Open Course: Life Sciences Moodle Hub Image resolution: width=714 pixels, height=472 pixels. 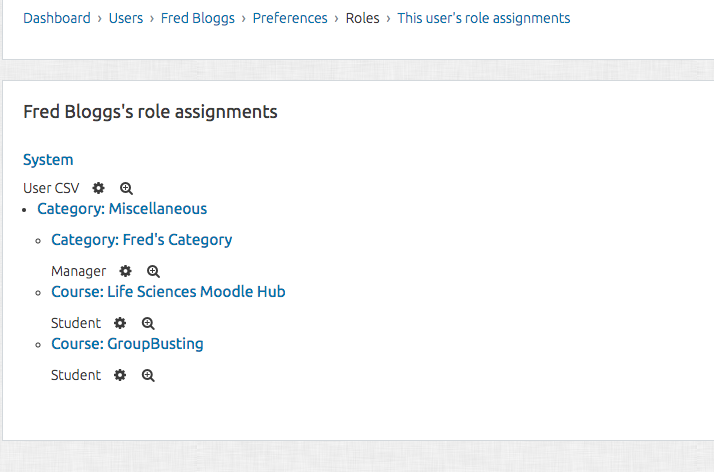coord(168,291)
